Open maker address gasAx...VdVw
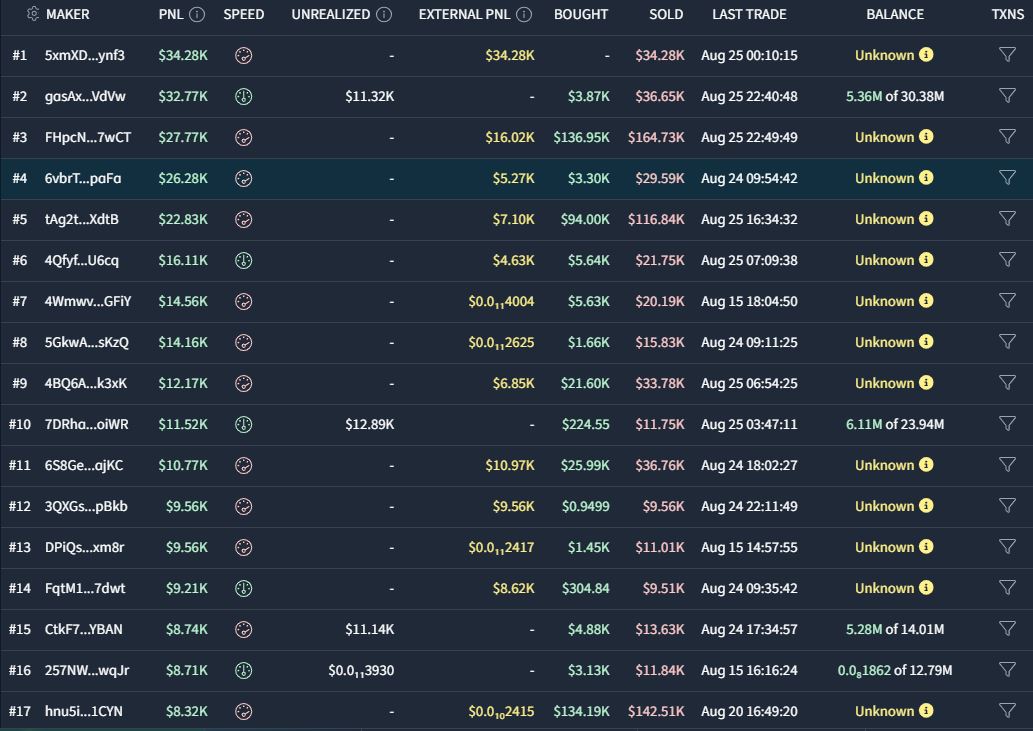 pos(85,96)
